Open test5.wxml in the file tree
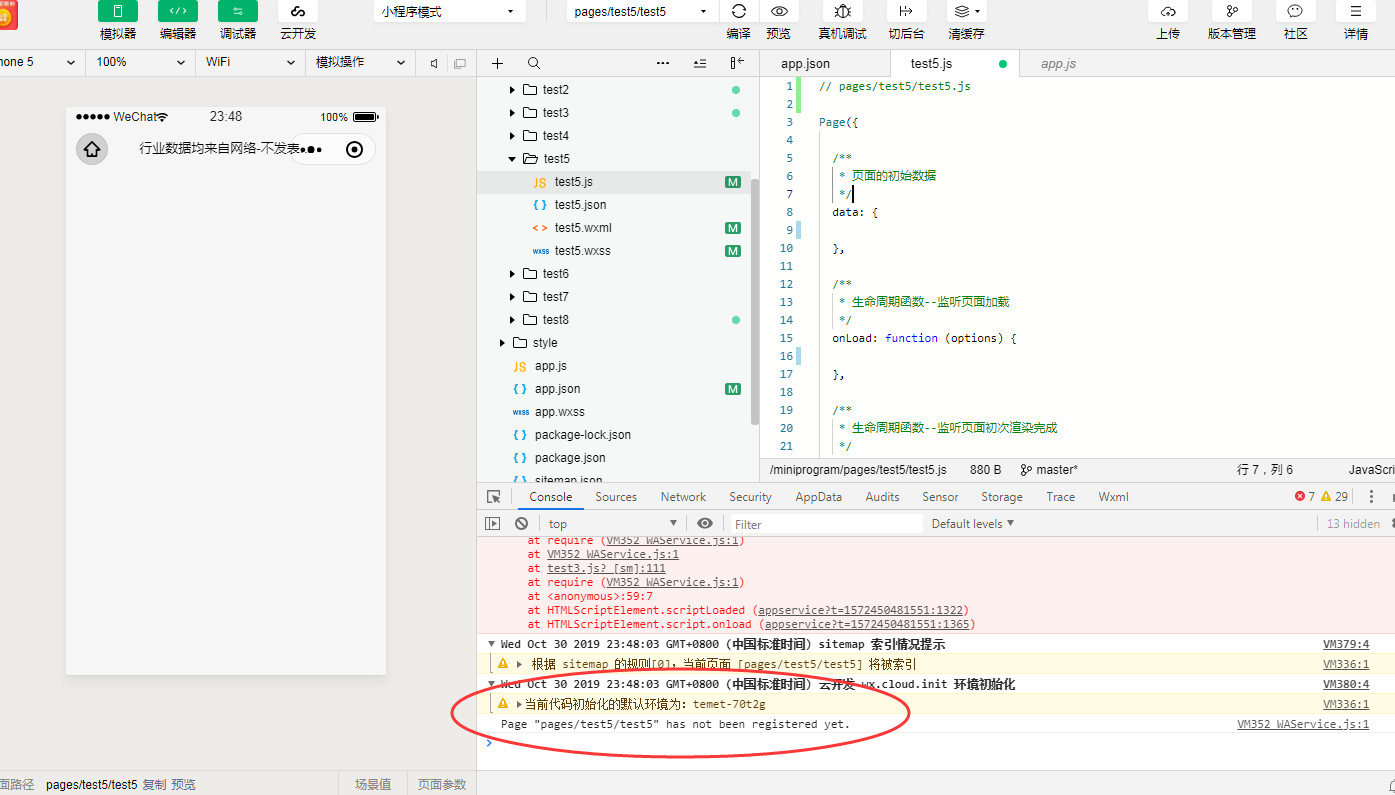 coord(582,228)
